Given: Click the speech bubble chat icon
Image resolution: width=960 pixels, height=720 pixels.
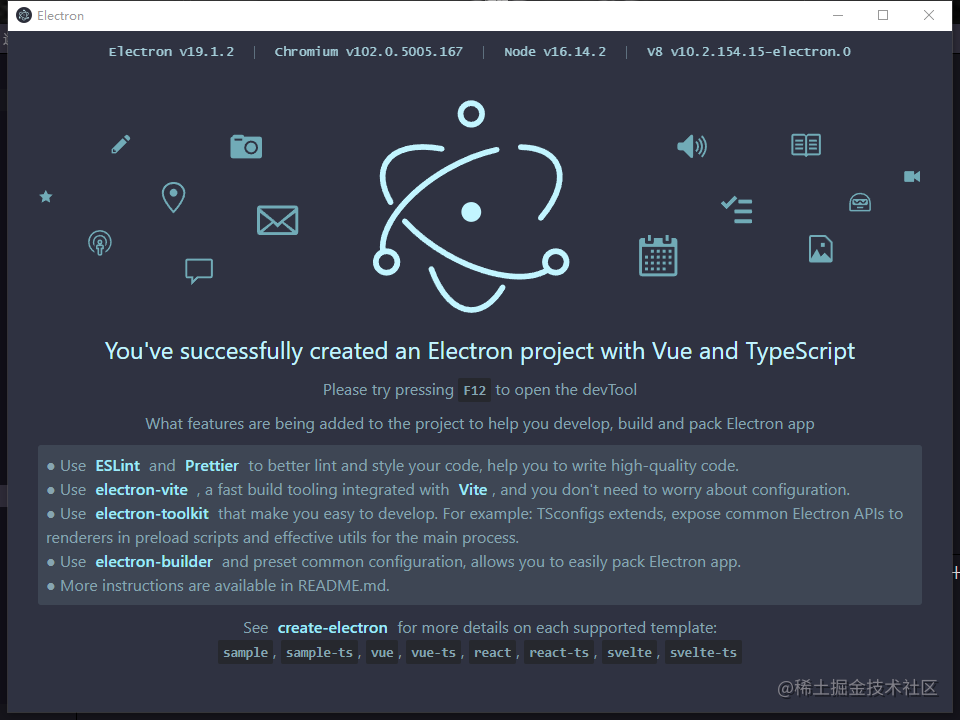Looking at the screenshot, I should (199, 271).
